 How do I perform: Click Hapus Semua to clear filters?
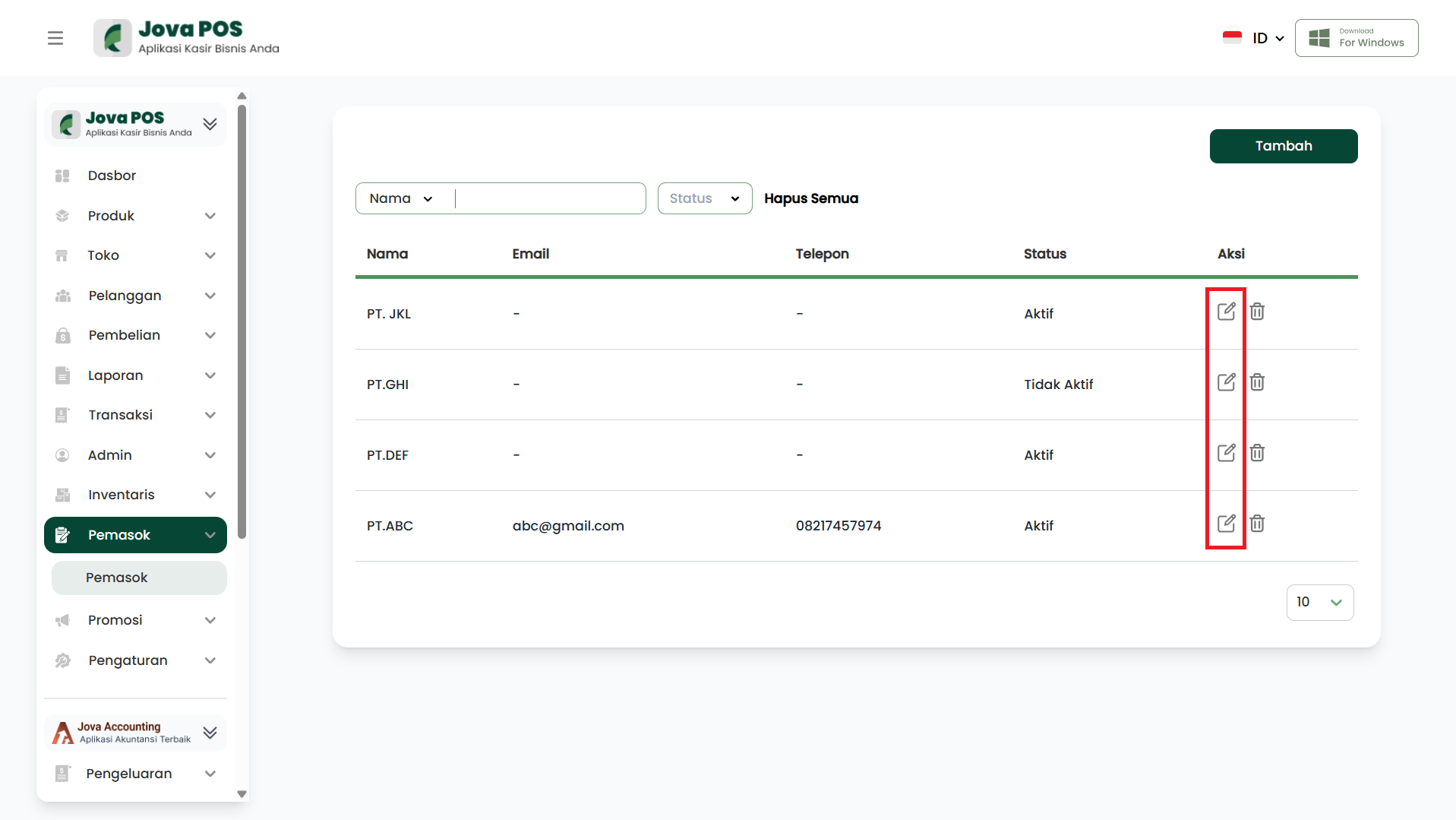810,198
